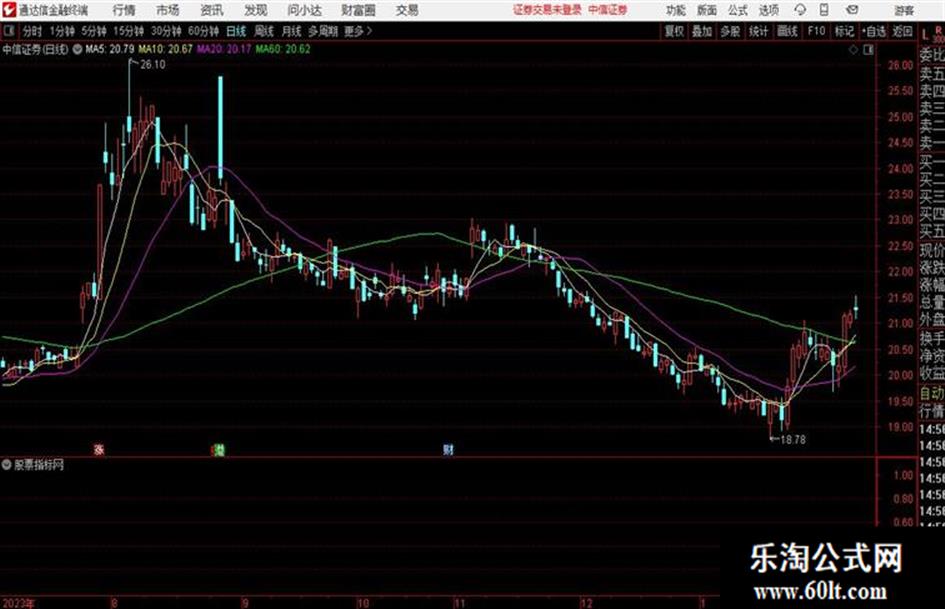Screen dimensions: 945x609
Task: Open the 公式 menu
Action: tap(738, 10)
